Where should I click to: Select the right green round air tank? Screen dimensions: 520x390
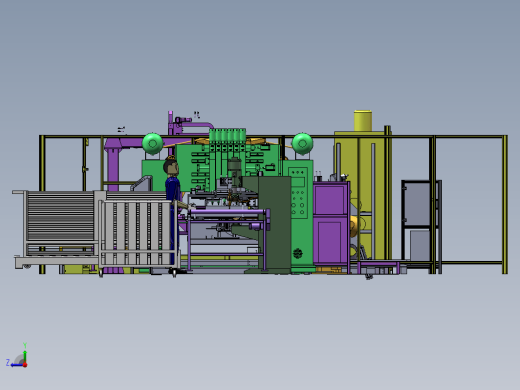tap(302, 143)
